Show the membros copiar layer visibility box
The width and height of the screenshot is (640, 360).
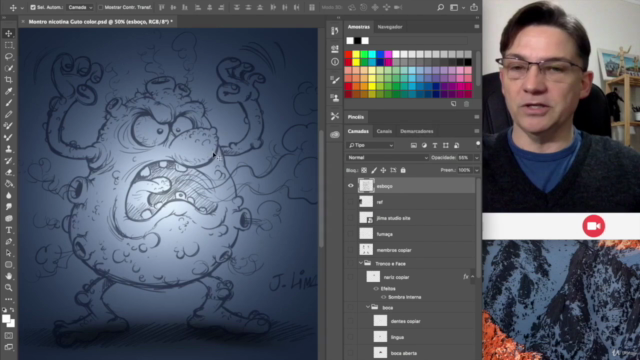(351, 250)
